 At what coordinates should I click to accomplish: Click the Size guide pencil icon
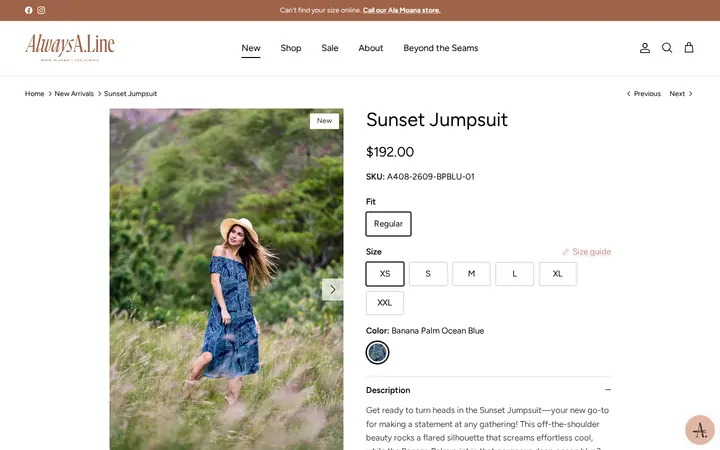[x=565, y=252]
